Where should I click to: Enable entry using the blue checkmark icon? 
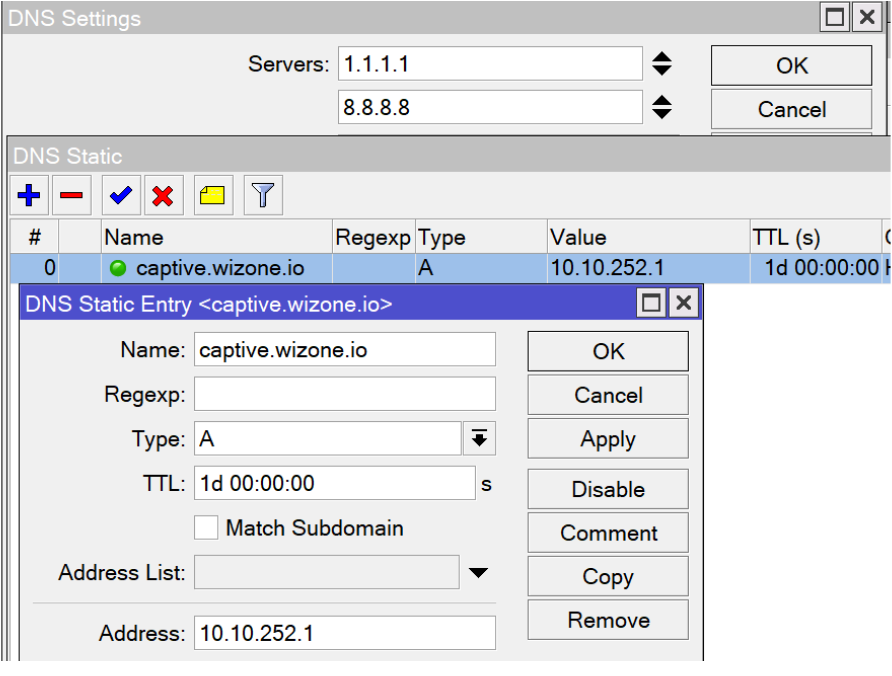tap(120, 194)
